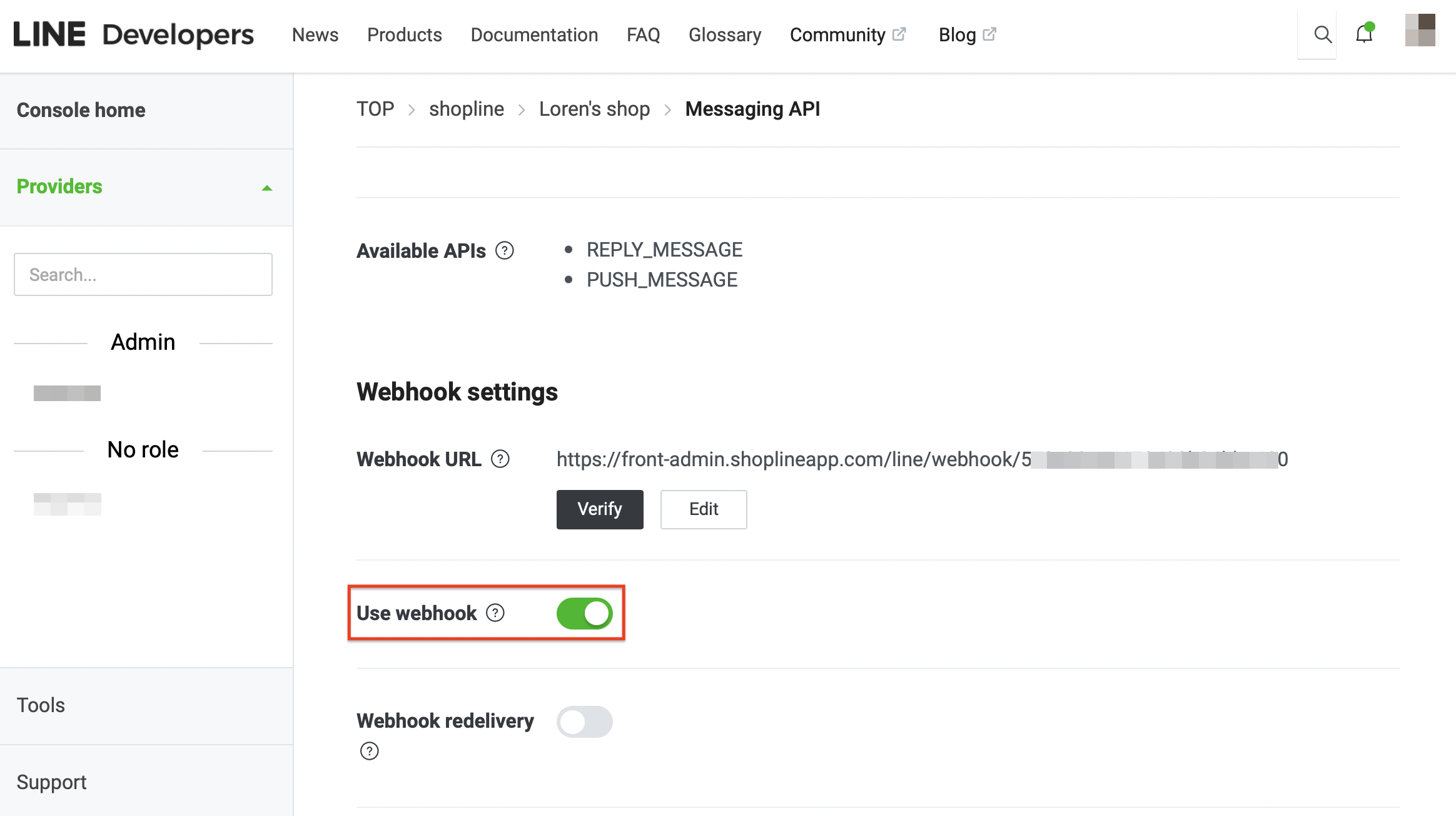Screen dimensions: 1456x816
Task: Click the PUSH_MESSAGE API entry
Action: pyautogui.click(x=662, y=280)
